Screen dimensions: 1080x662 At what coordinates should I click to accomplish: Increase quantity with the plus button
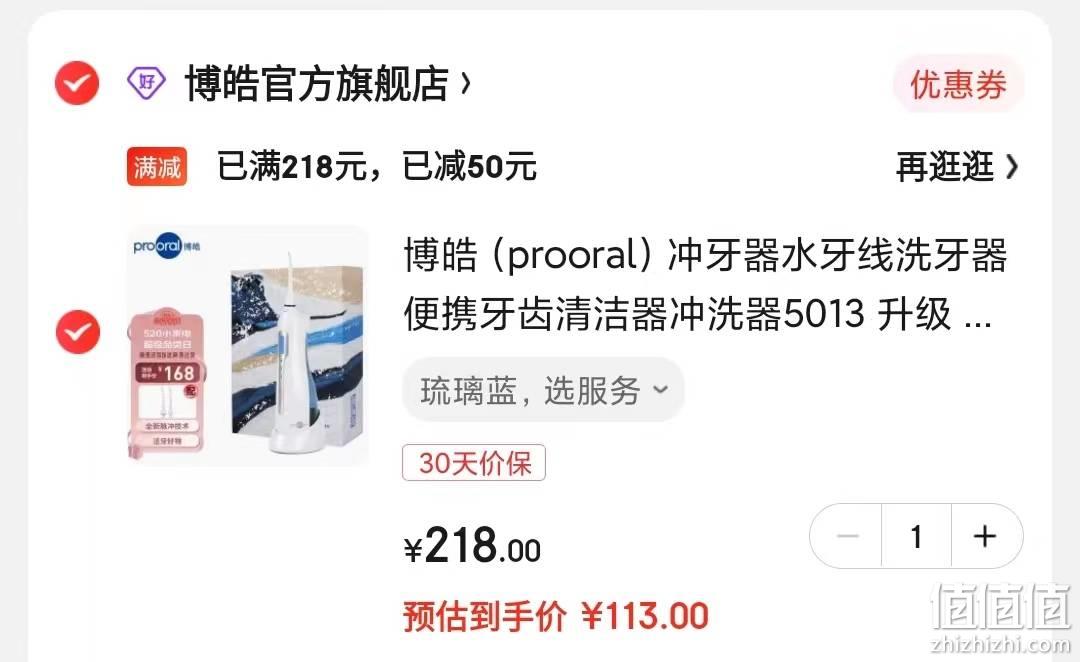pyautogui.click(x=986, y=536)
